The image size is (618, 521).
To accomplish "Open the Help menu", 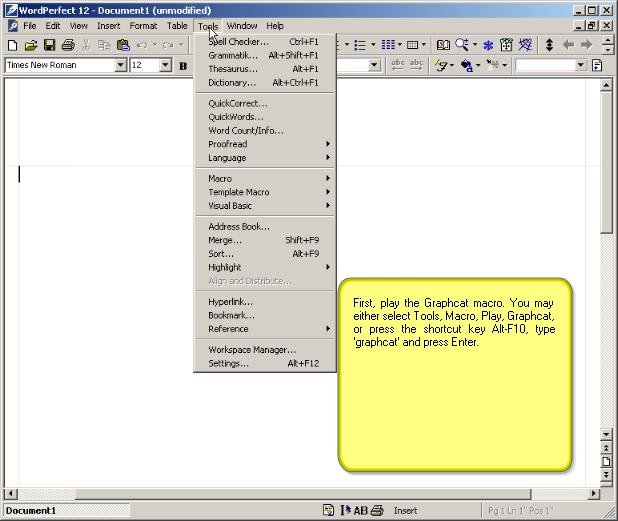I will click(x=275, y=26).
